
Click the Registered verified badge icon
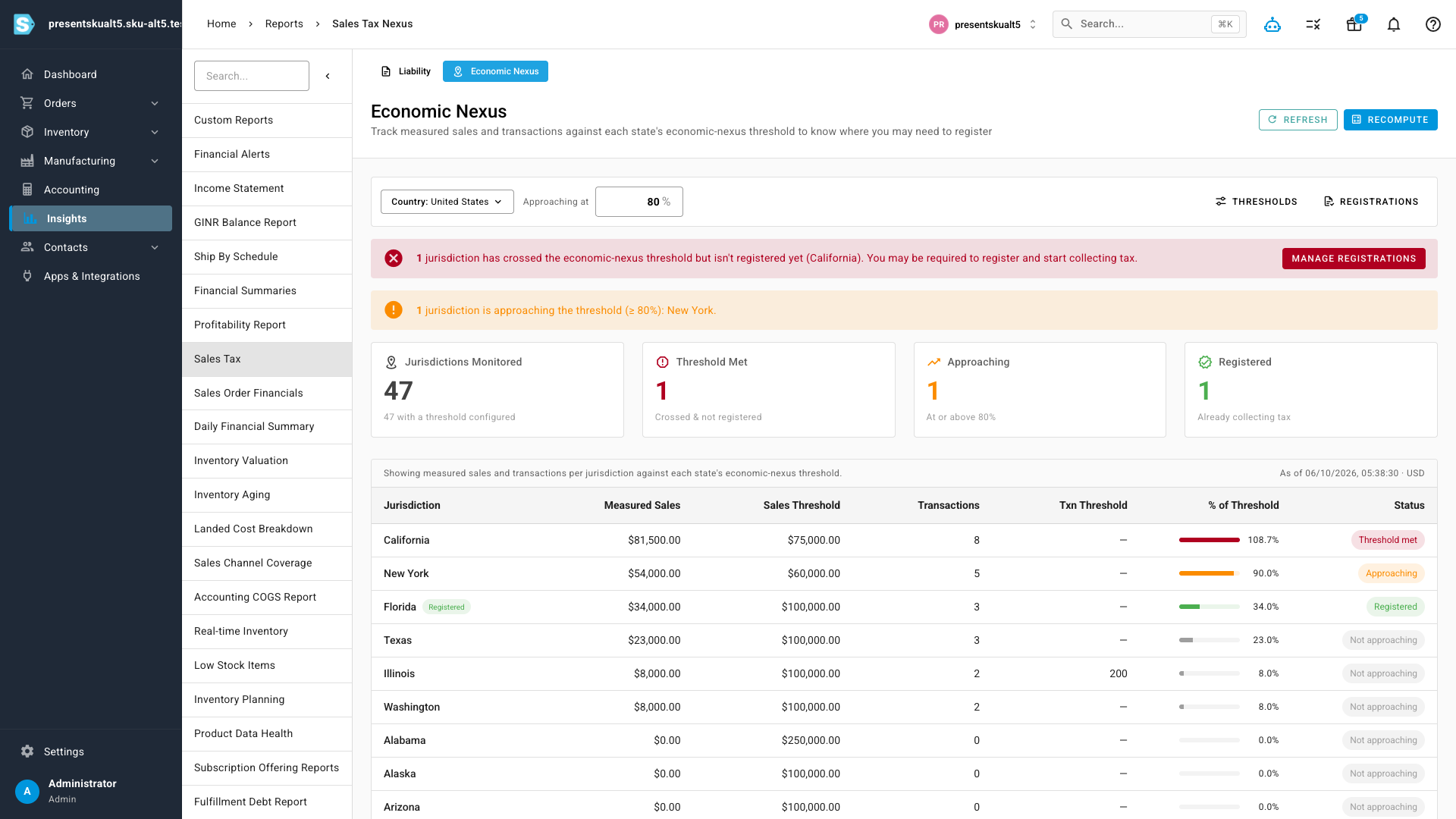pyautogui.click(x=1205, y=362)
